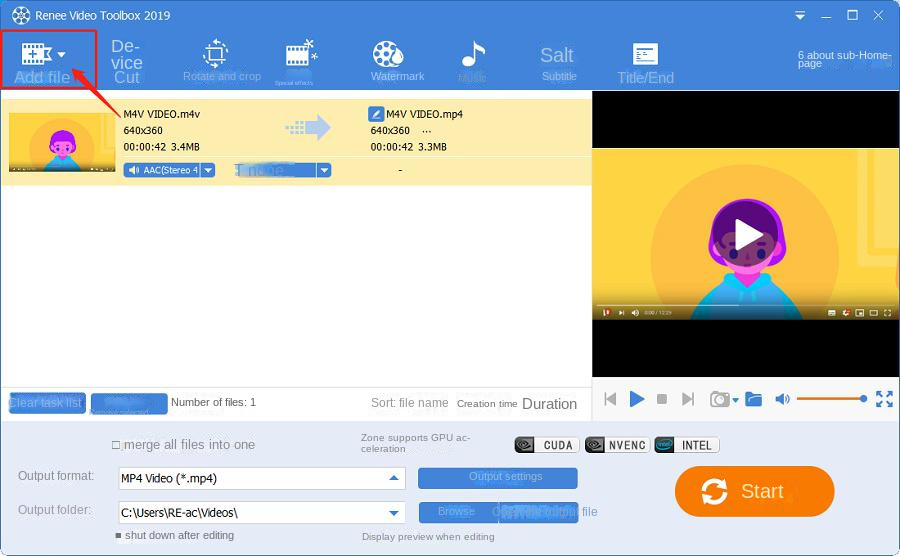Viewport: 900px width, 556px height.
Task: Toggle fullscreen preview icon
Action: click(884, 399)
